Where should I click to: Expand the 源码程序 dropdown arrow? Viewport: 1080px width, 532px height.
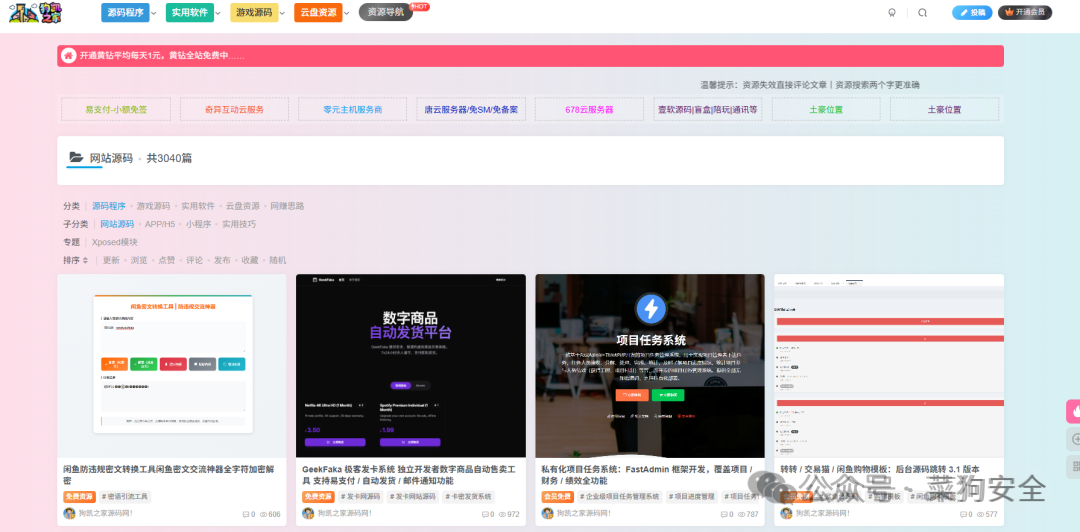click(x=154, y=13)
